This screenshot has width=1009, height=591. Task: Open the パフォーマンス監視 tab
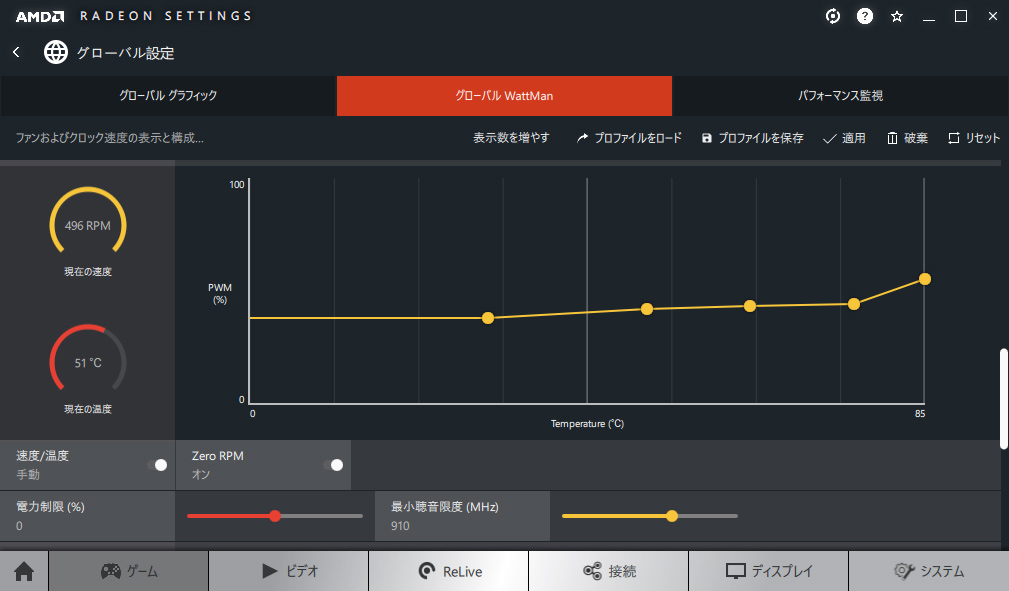pyautogui.click(x=840, y=96)
